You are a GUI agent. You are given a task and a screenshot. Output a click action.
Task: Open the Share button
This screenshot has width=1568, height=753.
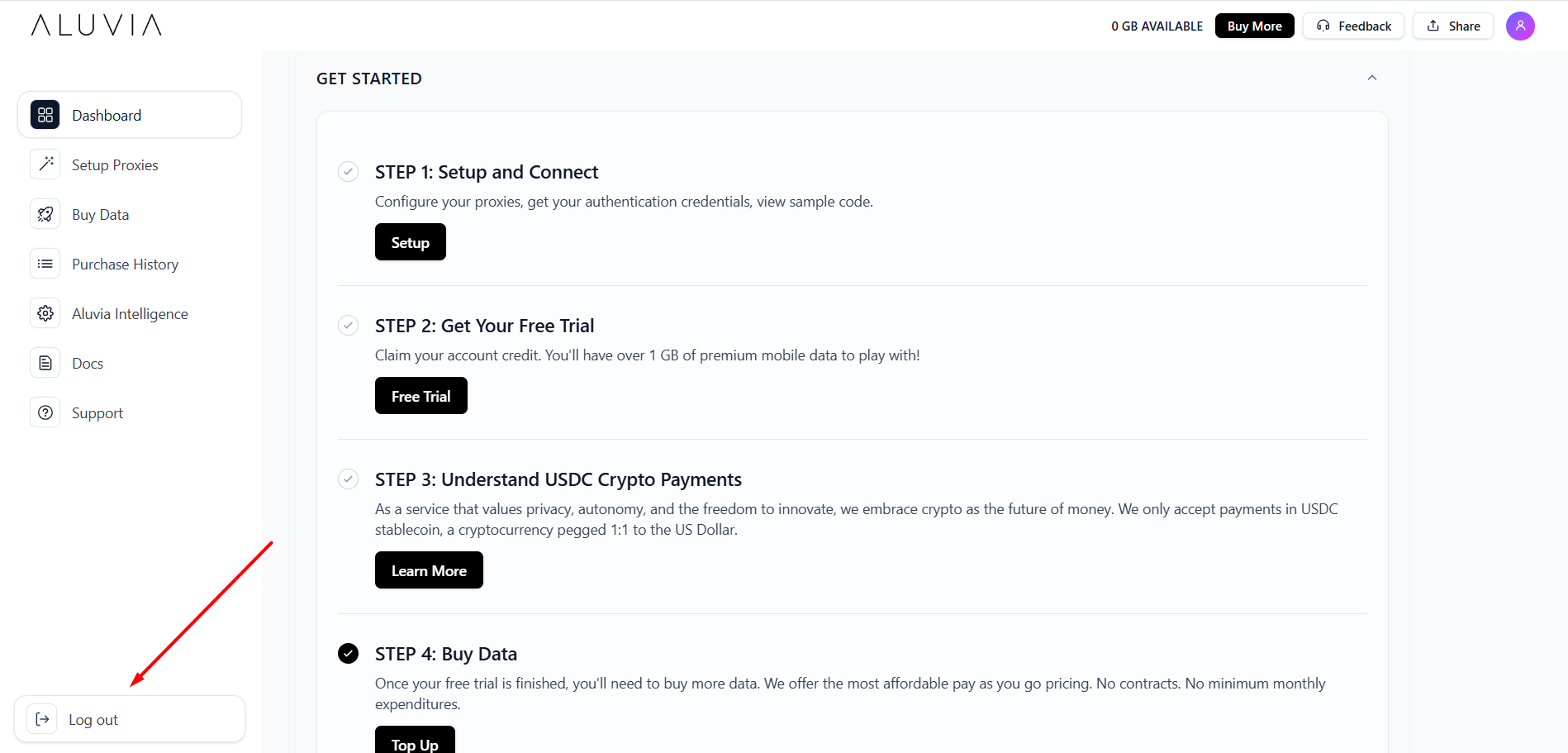[x=1453, y=26]
